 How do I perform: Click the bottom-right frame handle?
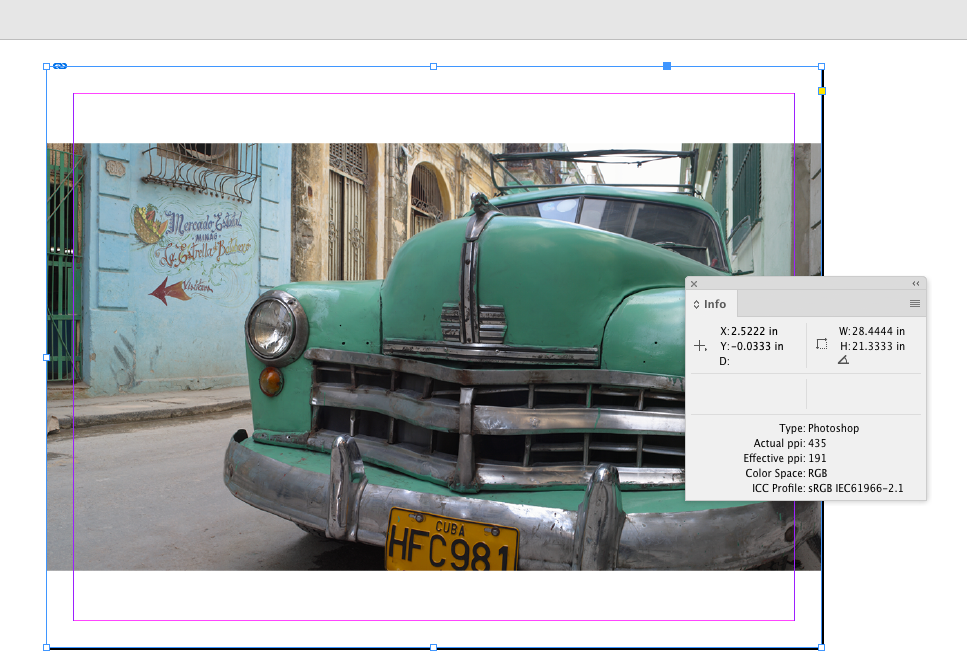click(821, 647)
